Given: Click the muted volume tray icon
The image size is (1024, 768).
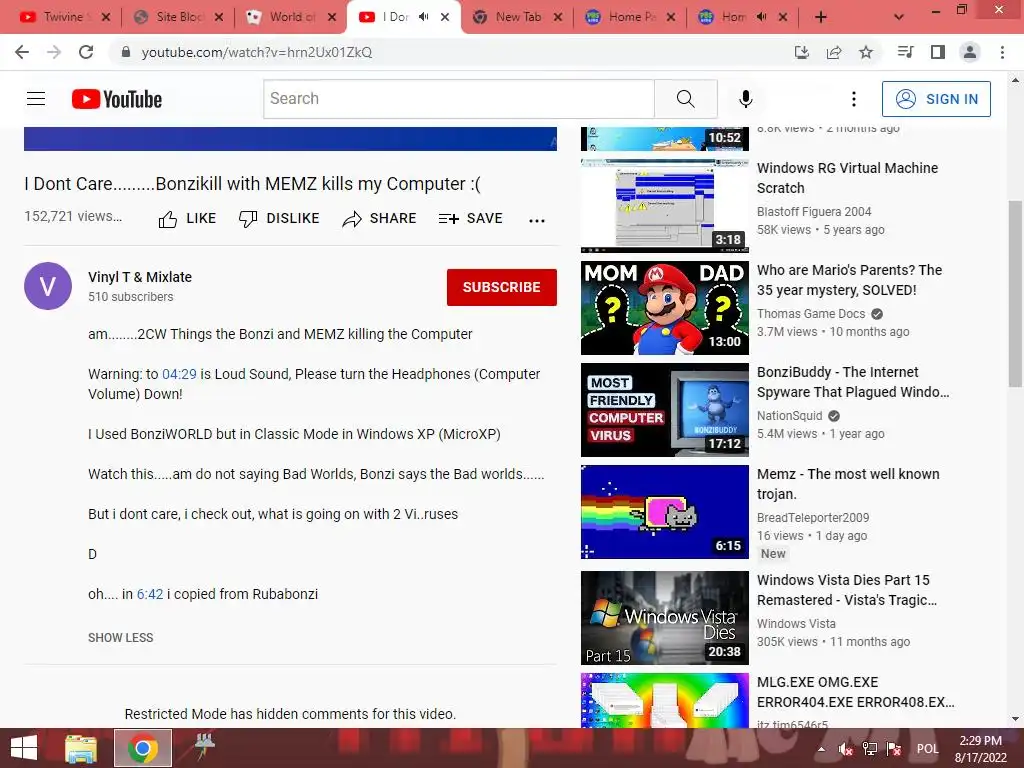Looking at the screenshot, I should [x=846, y=749].
